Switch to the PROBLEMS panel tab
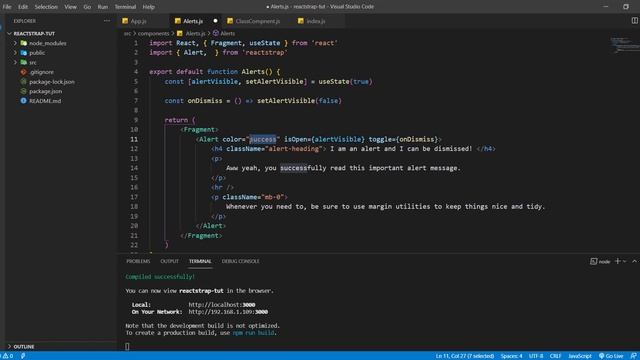The height and width of the screenshot is (360, 640). (138, 261)
